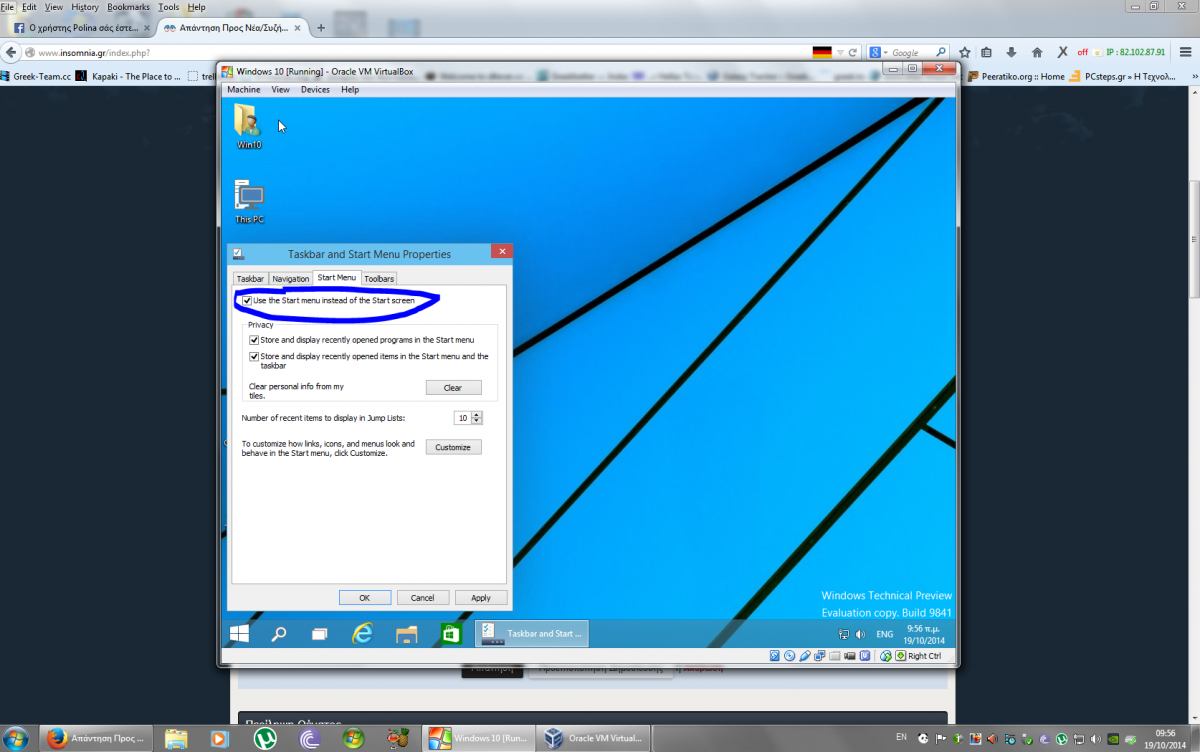The image size is (1200, 752).
Task: Click VirtualBox optical disk indicator
Action: pyautogui.click(x=790, y=656)
